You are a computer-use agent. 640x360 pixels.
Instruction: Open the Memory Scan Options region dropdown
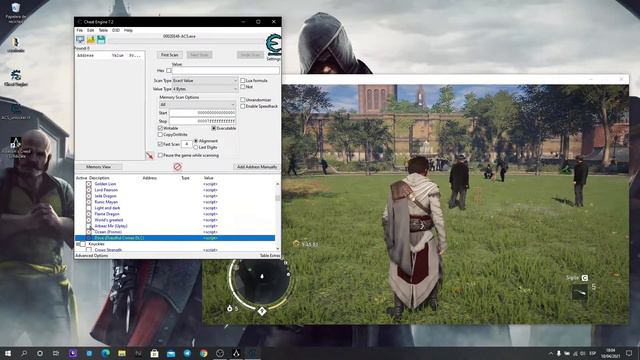(198, 104)
